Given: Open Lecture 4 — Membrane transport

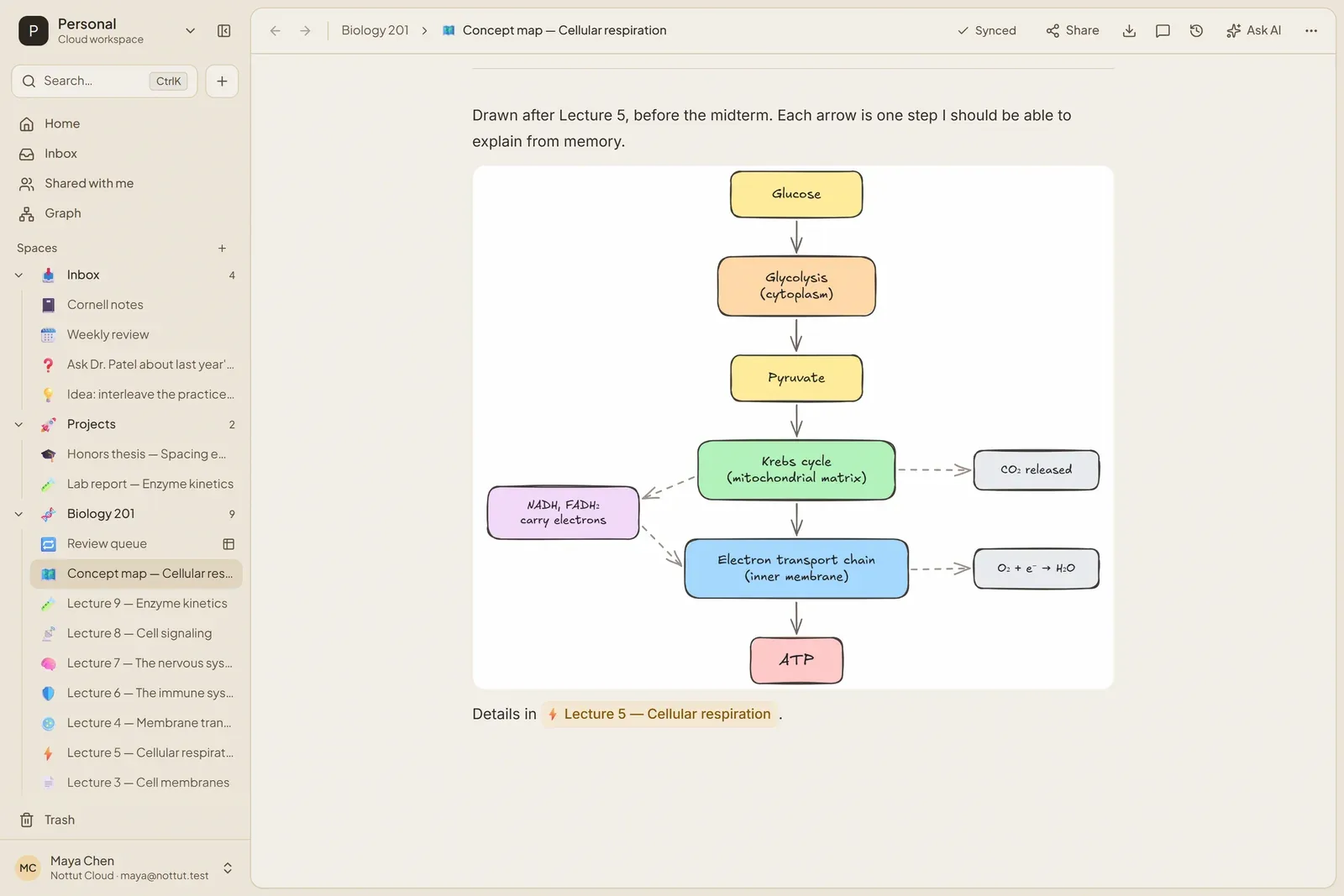Looking at the screenshot, I should [x=136, y=723].
